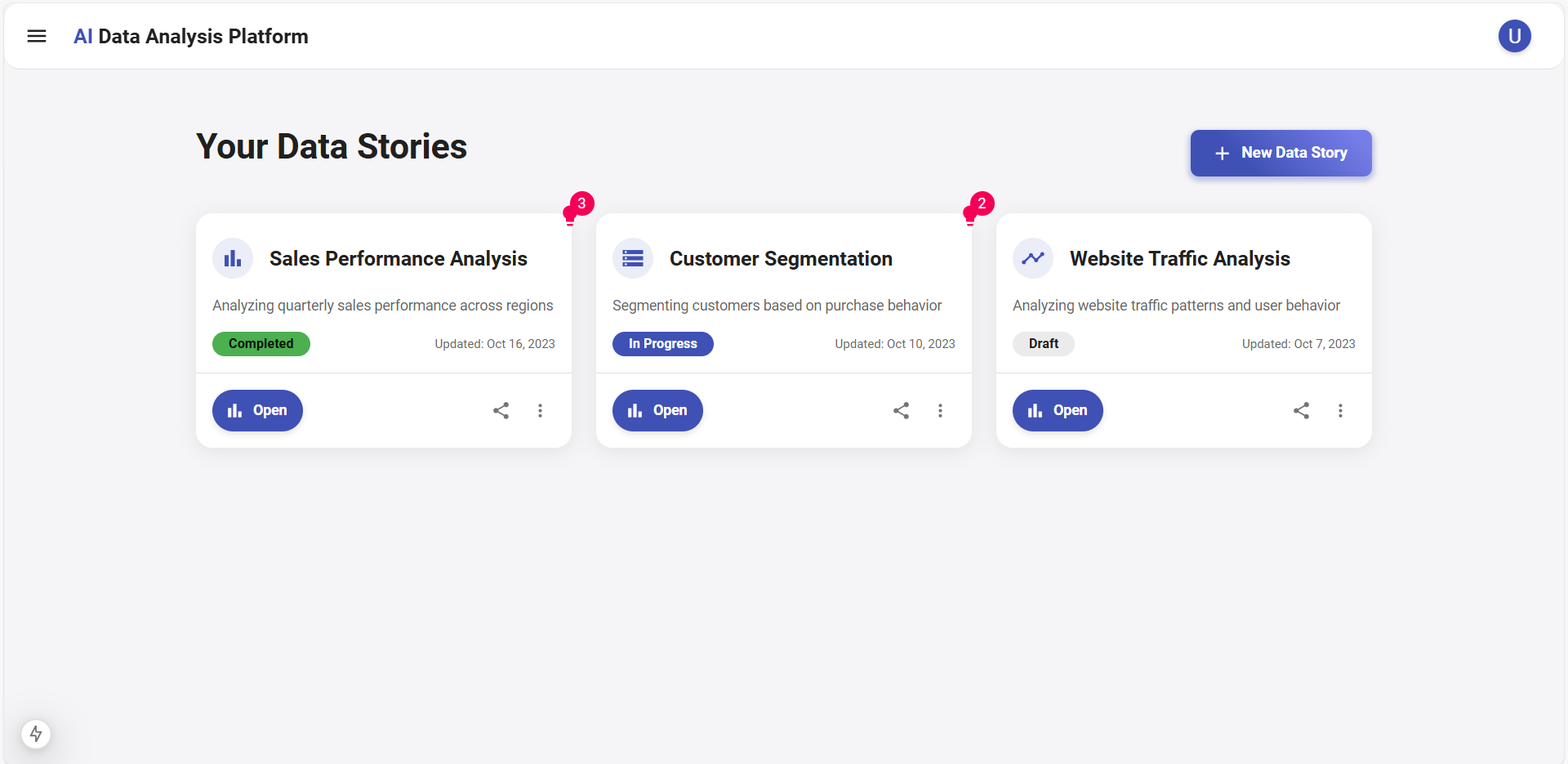Share the Sales Performance Analysis story

[501, 410]
